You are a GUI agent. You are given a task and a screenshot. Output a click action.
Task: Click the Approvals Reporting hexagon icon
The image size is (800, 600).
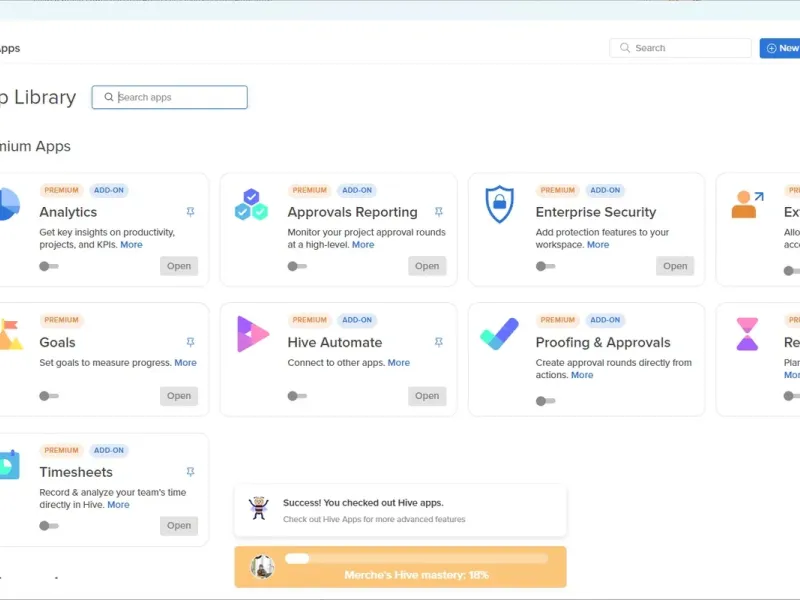tap(251, 204)
